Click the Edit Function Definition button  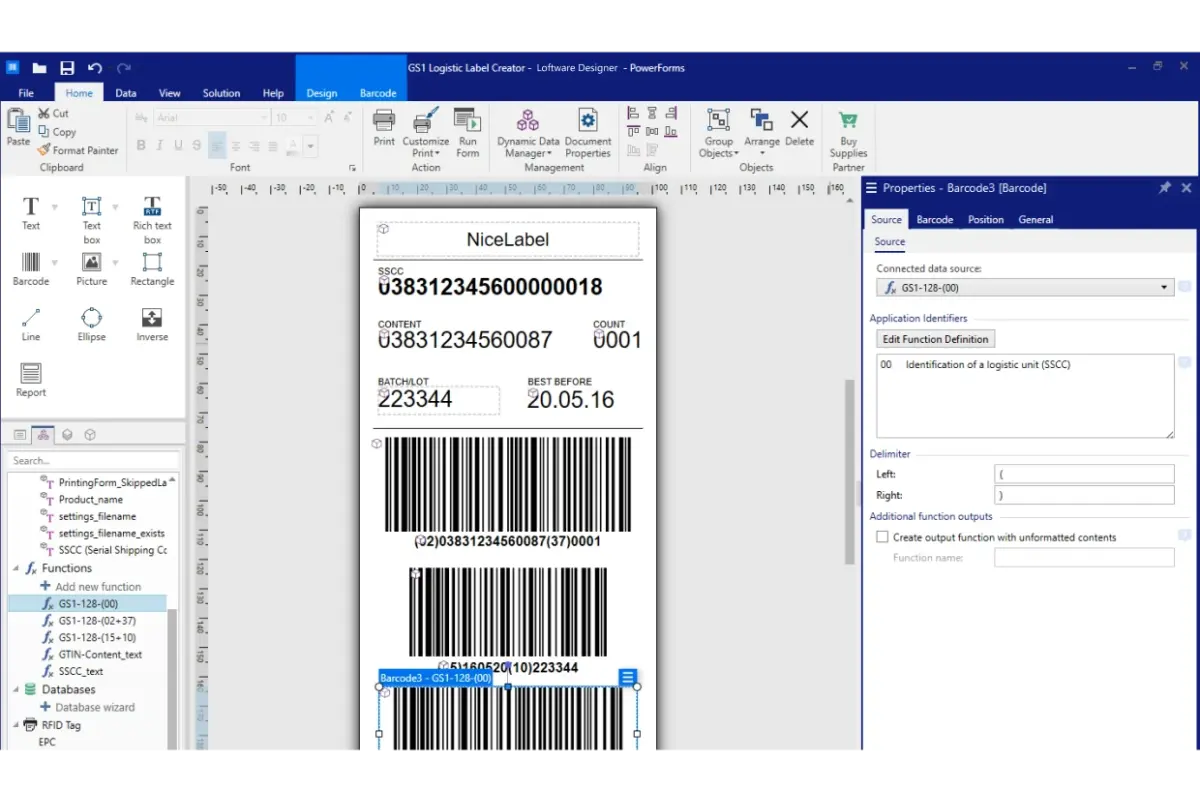coord(934,339)
